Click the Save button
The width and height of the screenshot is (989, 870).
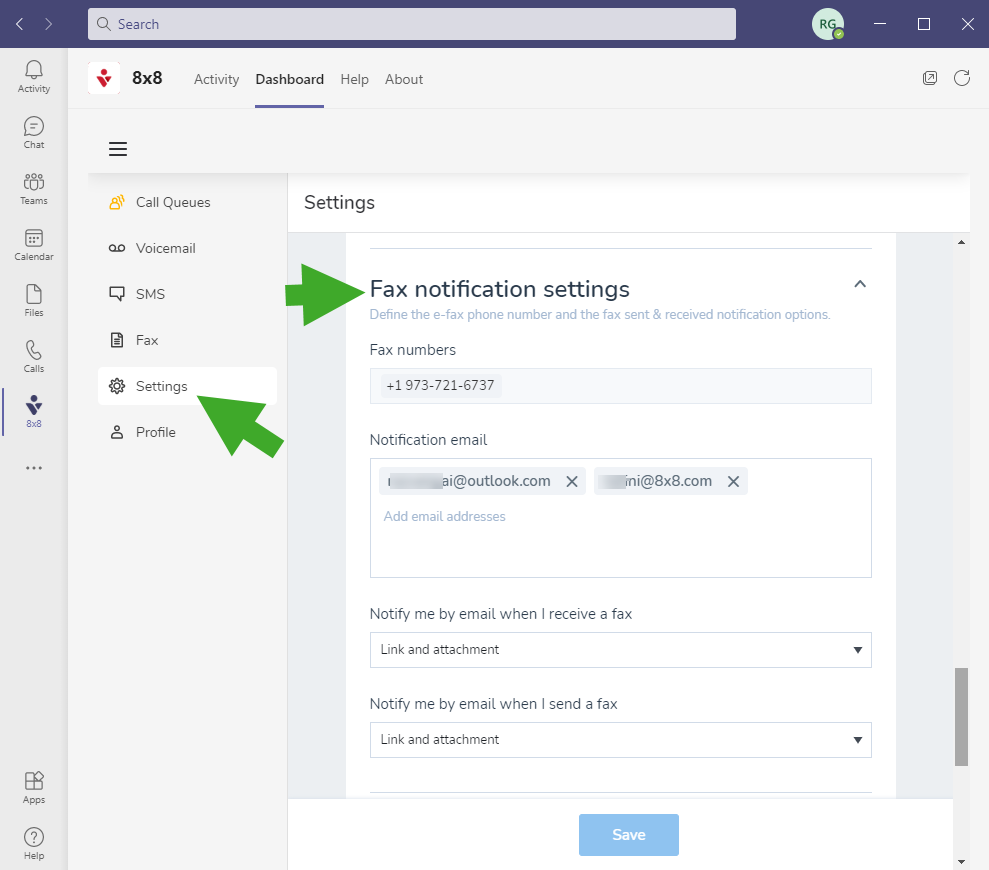628,835
